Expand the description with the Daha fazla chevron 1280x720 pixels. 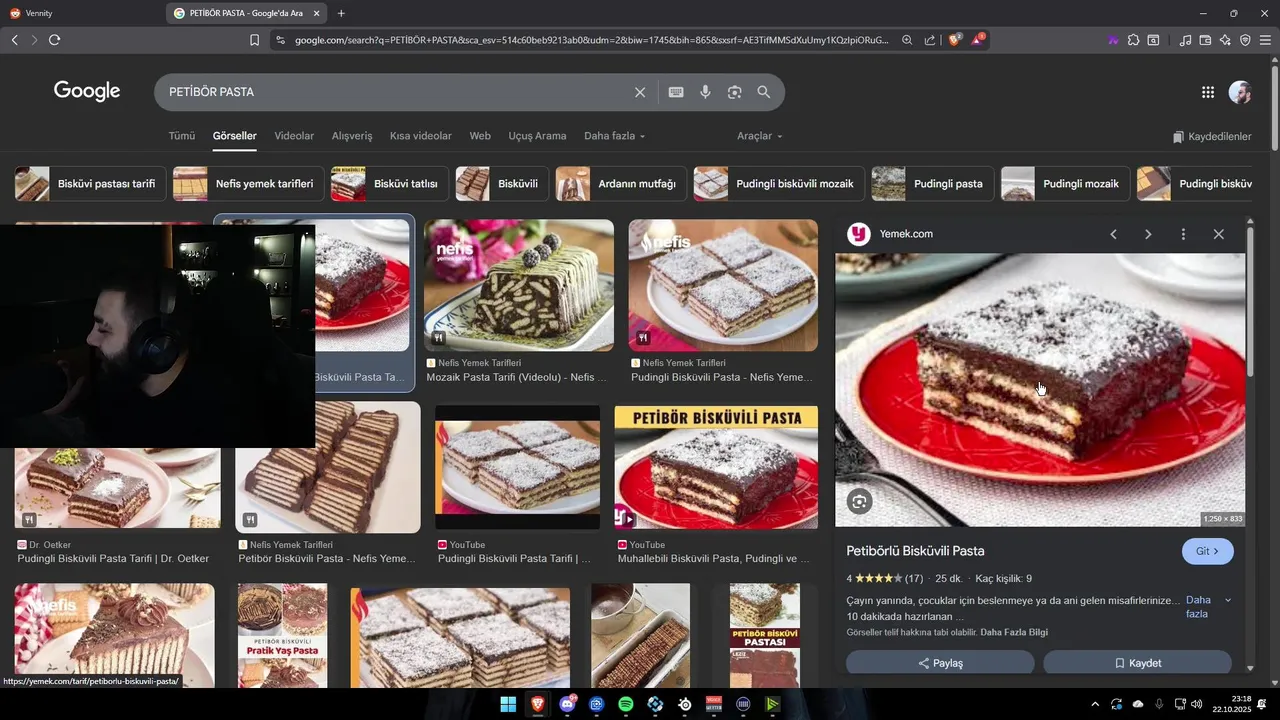(1228, 600)
